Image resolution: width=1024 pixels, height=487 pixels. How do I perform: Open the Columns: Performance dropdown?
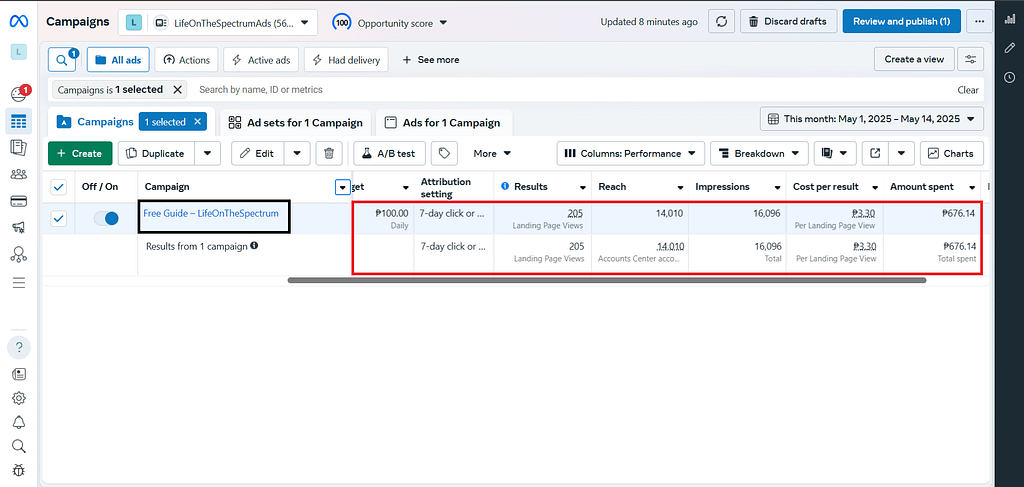tap(631, 153)
